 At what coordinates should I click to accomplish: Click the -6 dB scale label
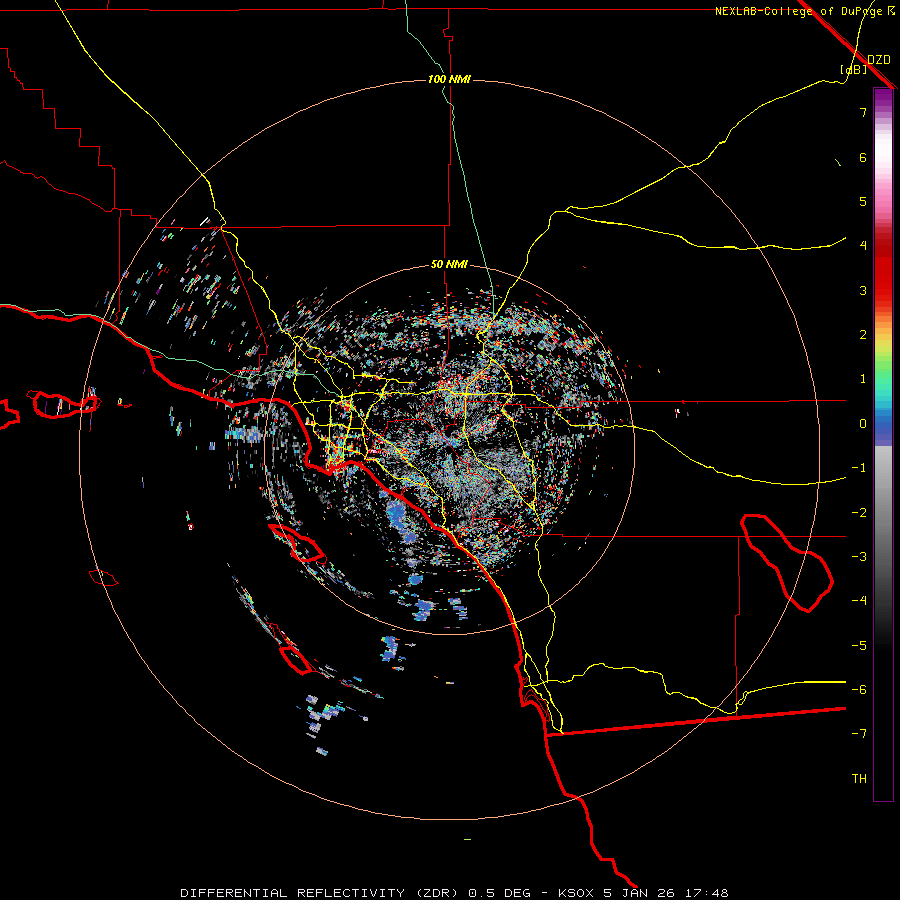pyautogui.click(x=859, y=690)
